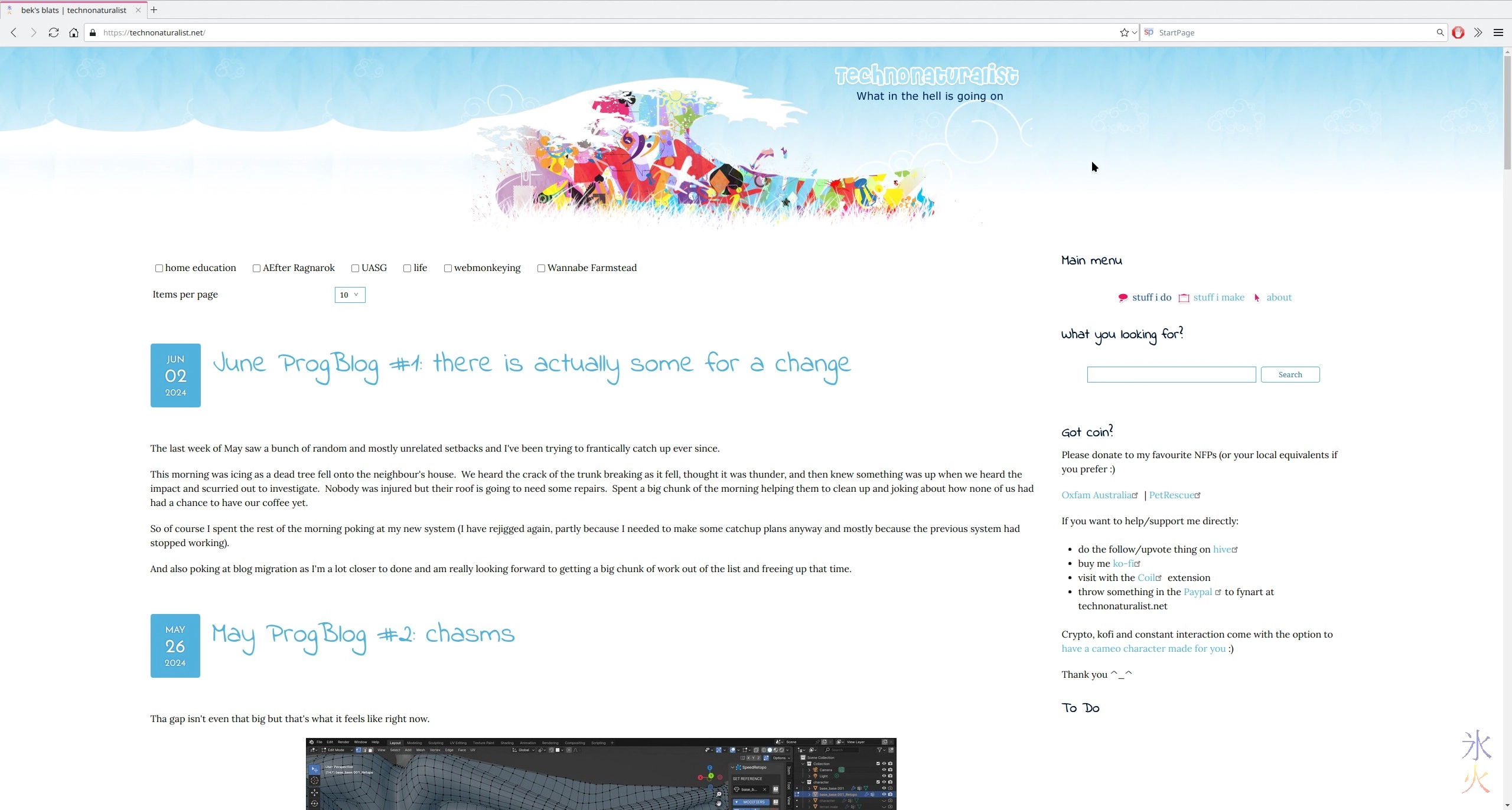The height and width of the screenshot is (810, 1512).
Task: Expand the bookmark star dropdown arrow
Action: (1134, 32)
